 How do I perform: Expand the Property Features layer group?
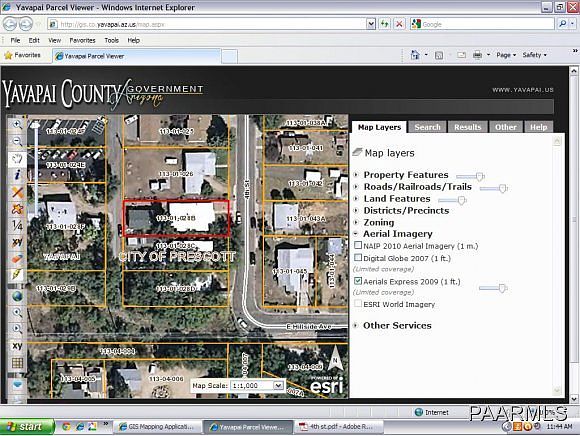pos(356,175)
